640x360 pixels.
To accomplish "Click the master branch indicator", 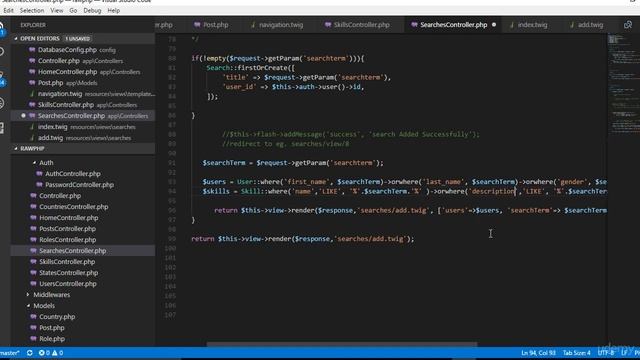I will (10, 353).
